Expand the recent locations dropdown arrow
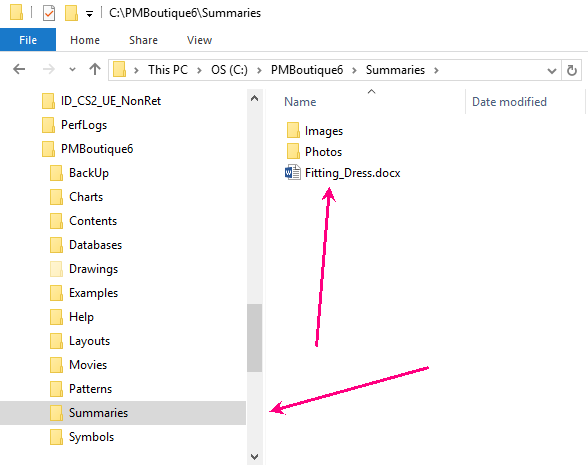The height and width of the screenshot is (467, 588). (x=72, y=70)
